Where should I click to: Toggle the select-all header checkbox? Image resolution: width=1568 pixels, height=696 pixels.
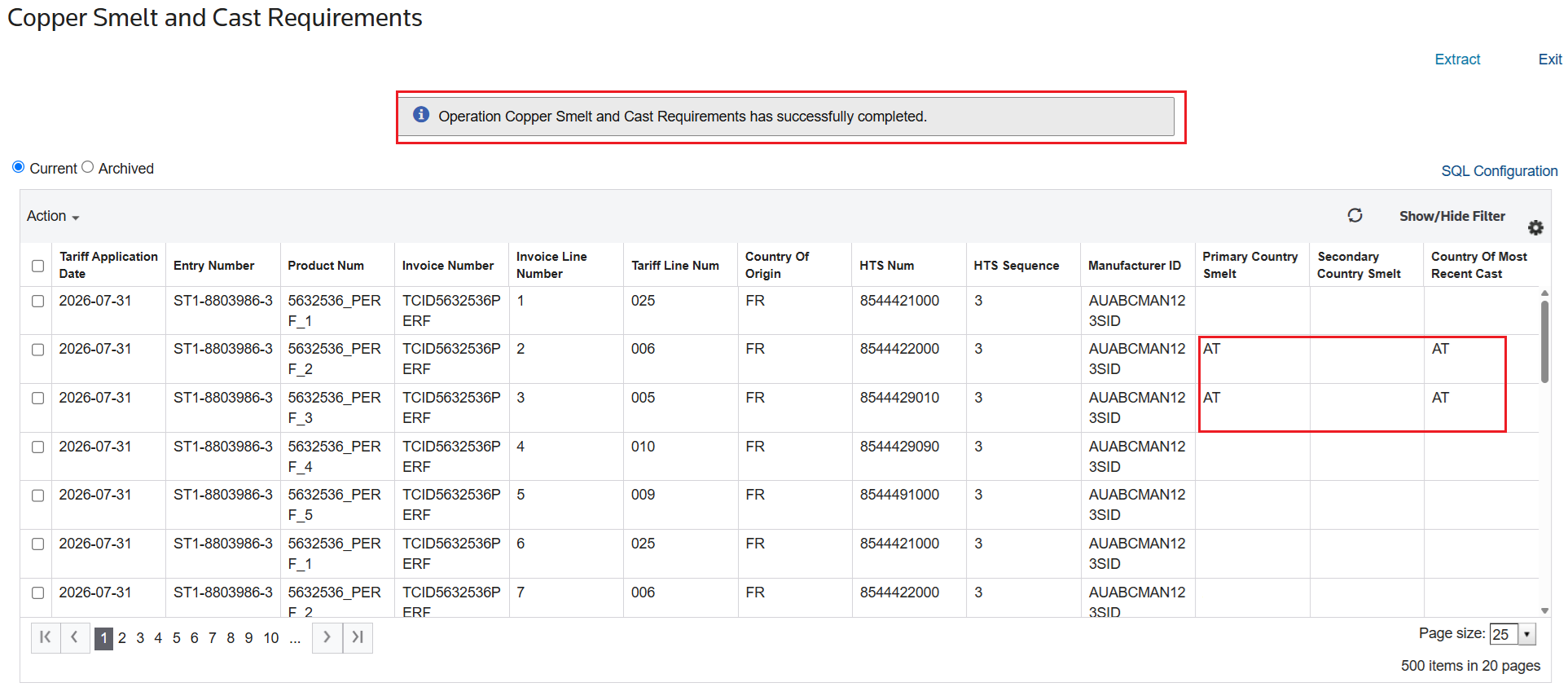tap(37, 266)
